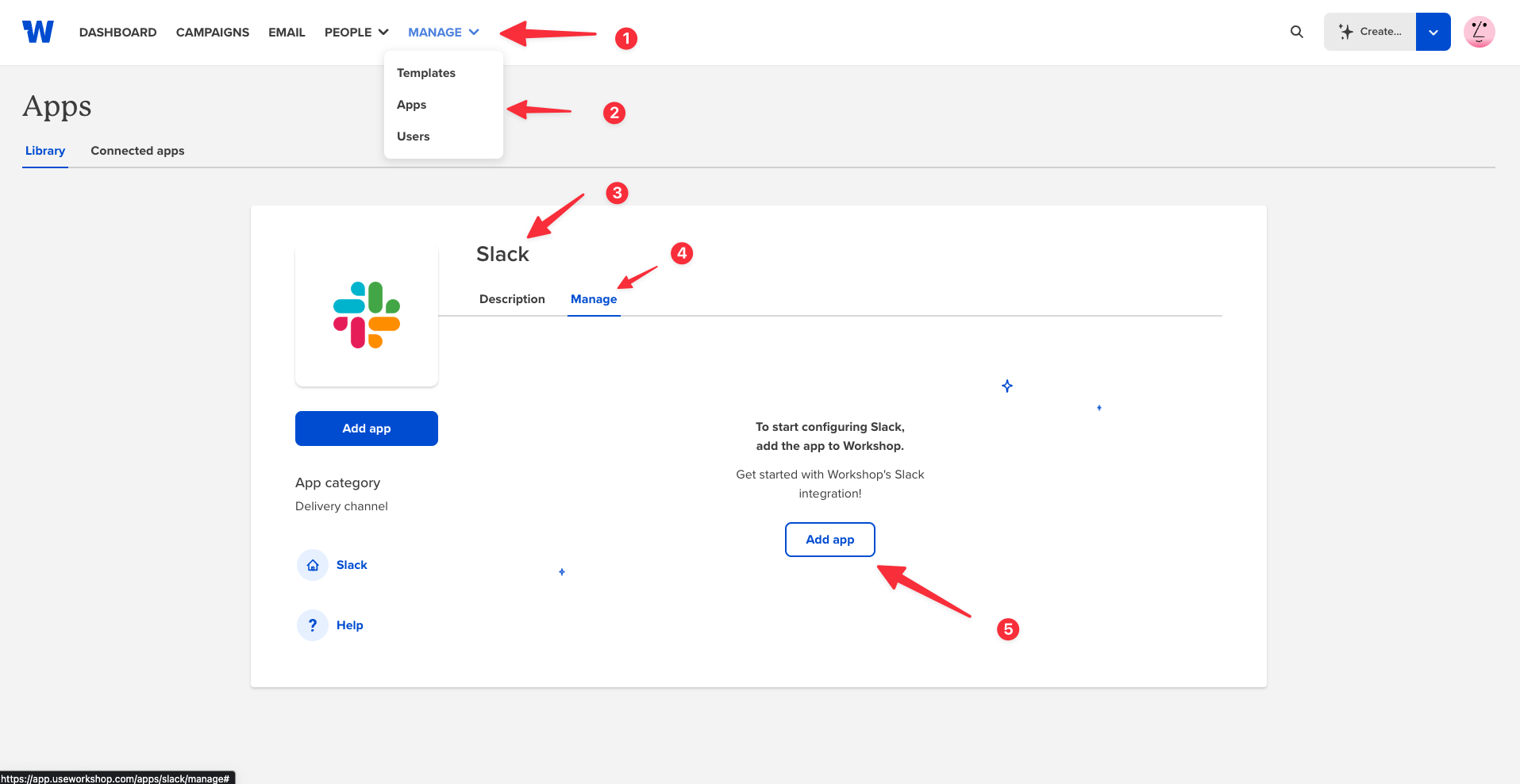Open the Slack Manage tab
The height and width of the screenshot is (784, 1520).
coord(594,299)
